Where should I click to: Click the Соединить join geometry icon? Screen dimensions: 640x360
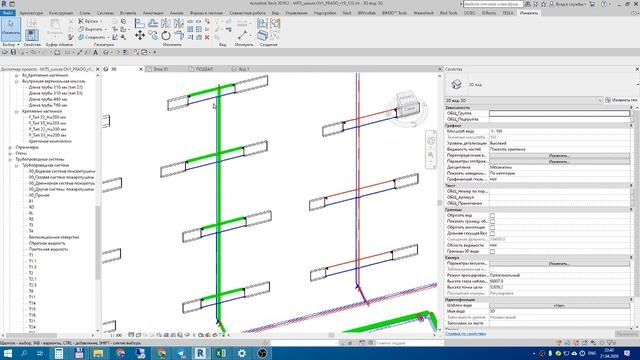pyautogui.click(x=81, y=37)
